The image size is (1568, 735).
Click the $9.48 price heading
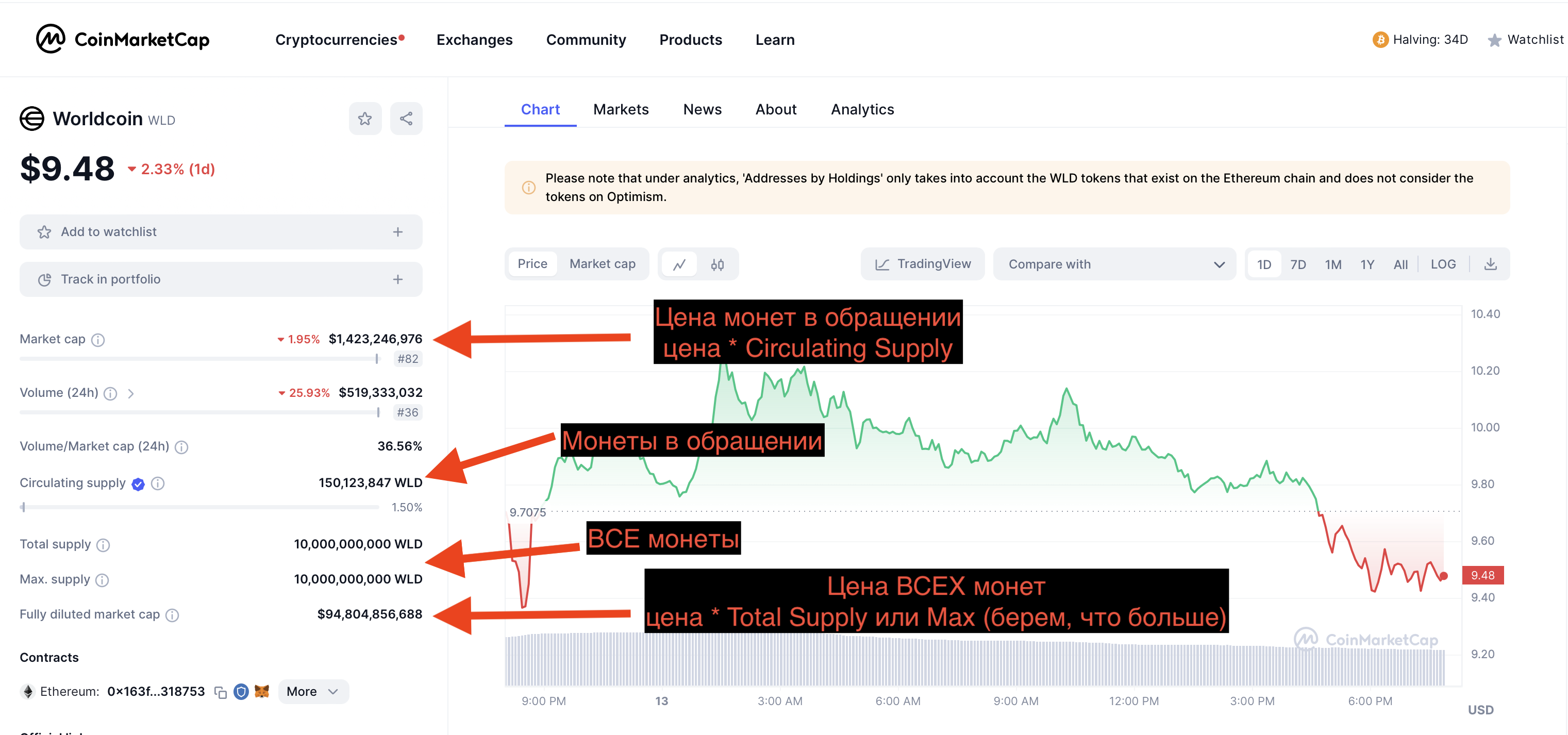point(67,169)
